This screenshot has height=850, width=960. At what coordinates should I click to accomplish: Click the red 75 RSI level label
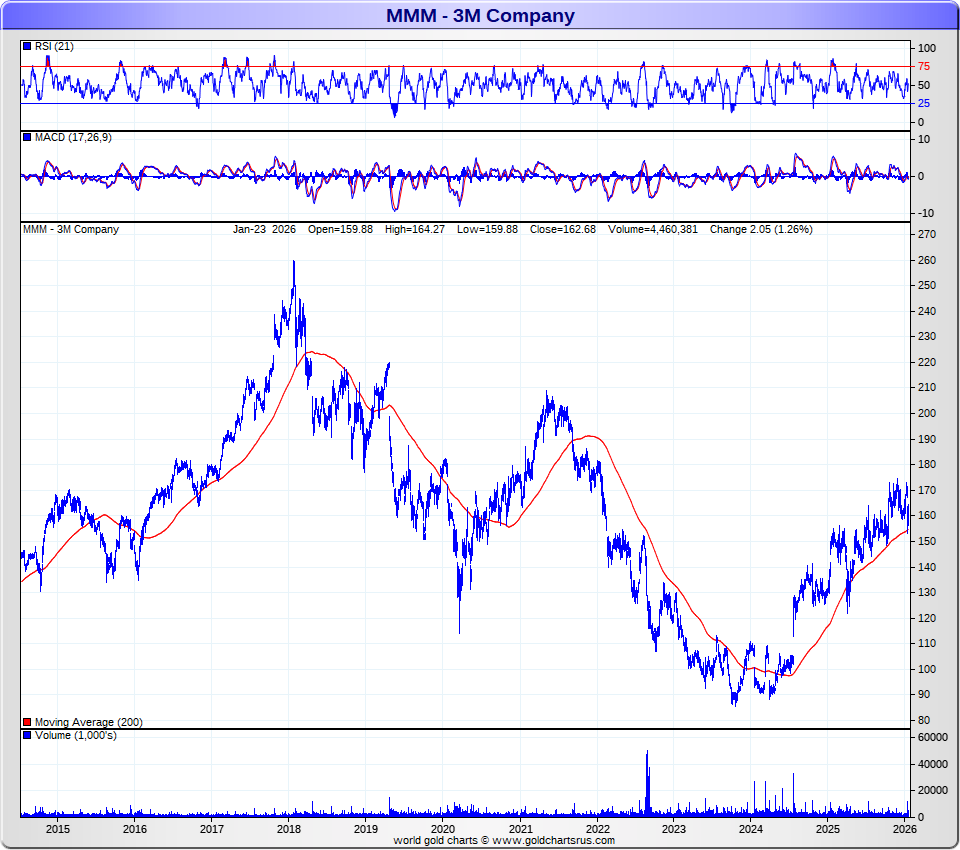[x=924, y=67]
